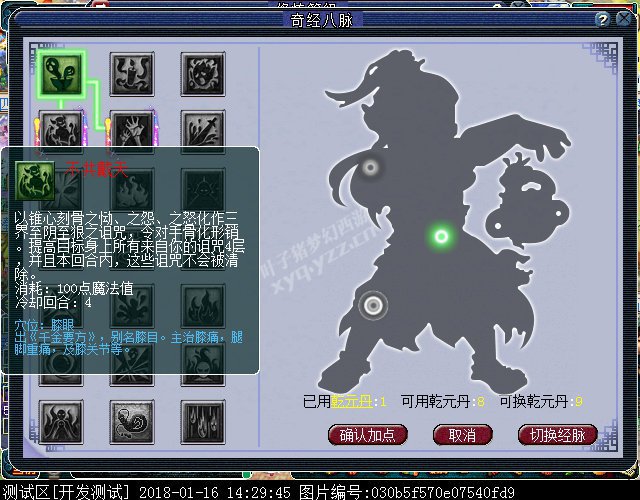Choose the coiled serpent skill icon
Image resolution: width=640 pixels, height=500 pixels.
click(x=132, y=422)
